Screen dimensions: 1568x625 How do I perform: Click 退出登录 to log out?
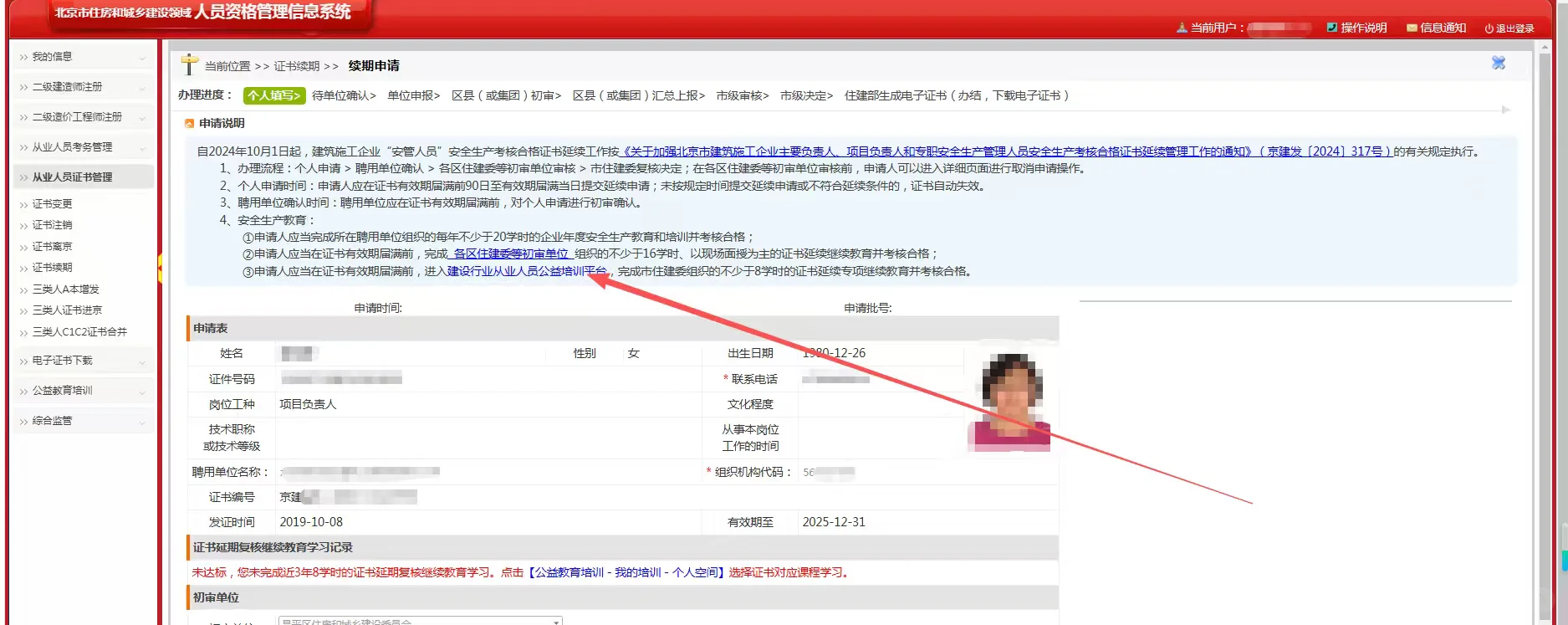pos(1509,28)
